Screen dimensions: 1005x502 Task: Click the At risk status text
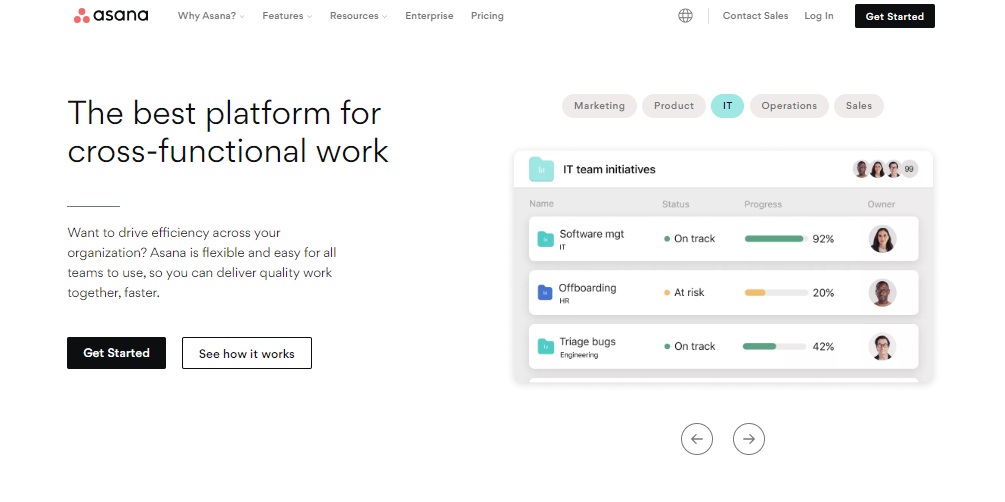click(689, 292)
